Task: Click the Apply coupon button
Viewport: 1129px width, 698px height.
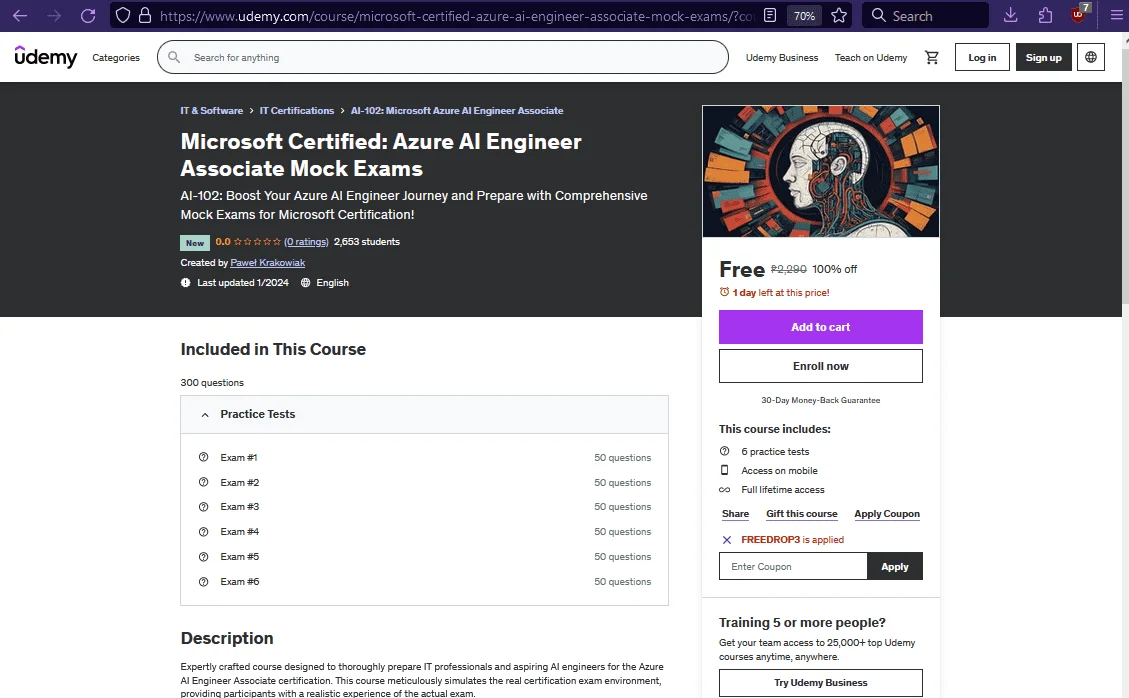Action: [x=894, y=566]
